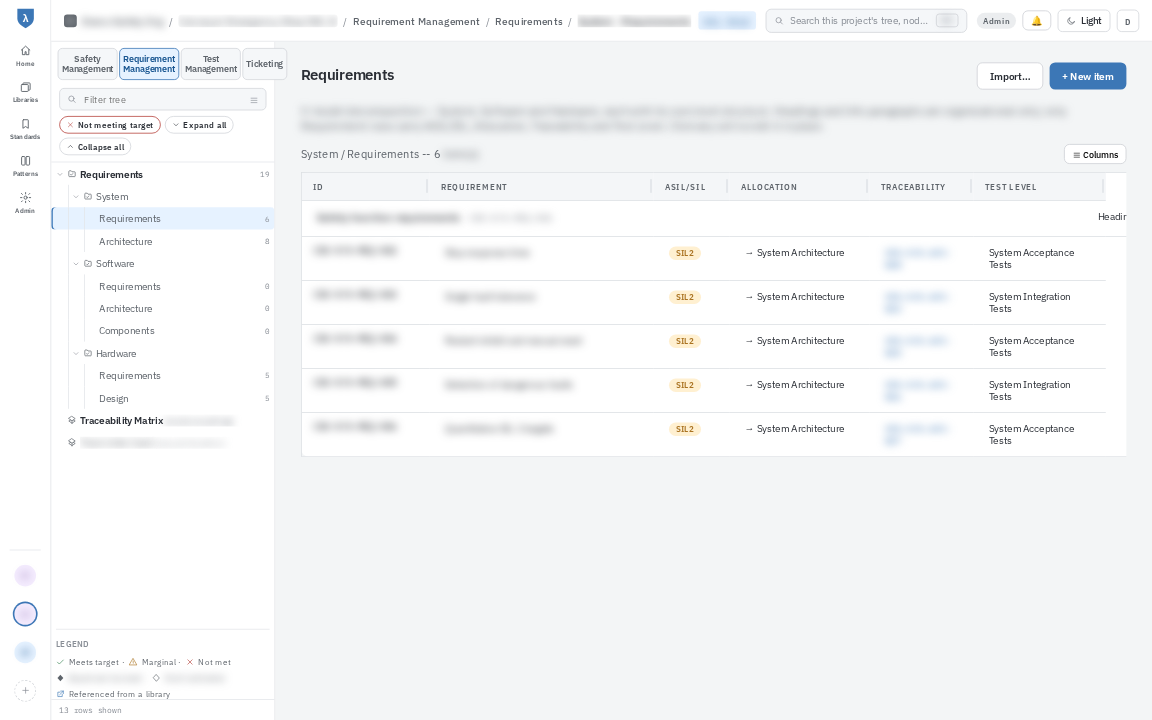Click the Test Level column header

click(x=1010, y=187)
